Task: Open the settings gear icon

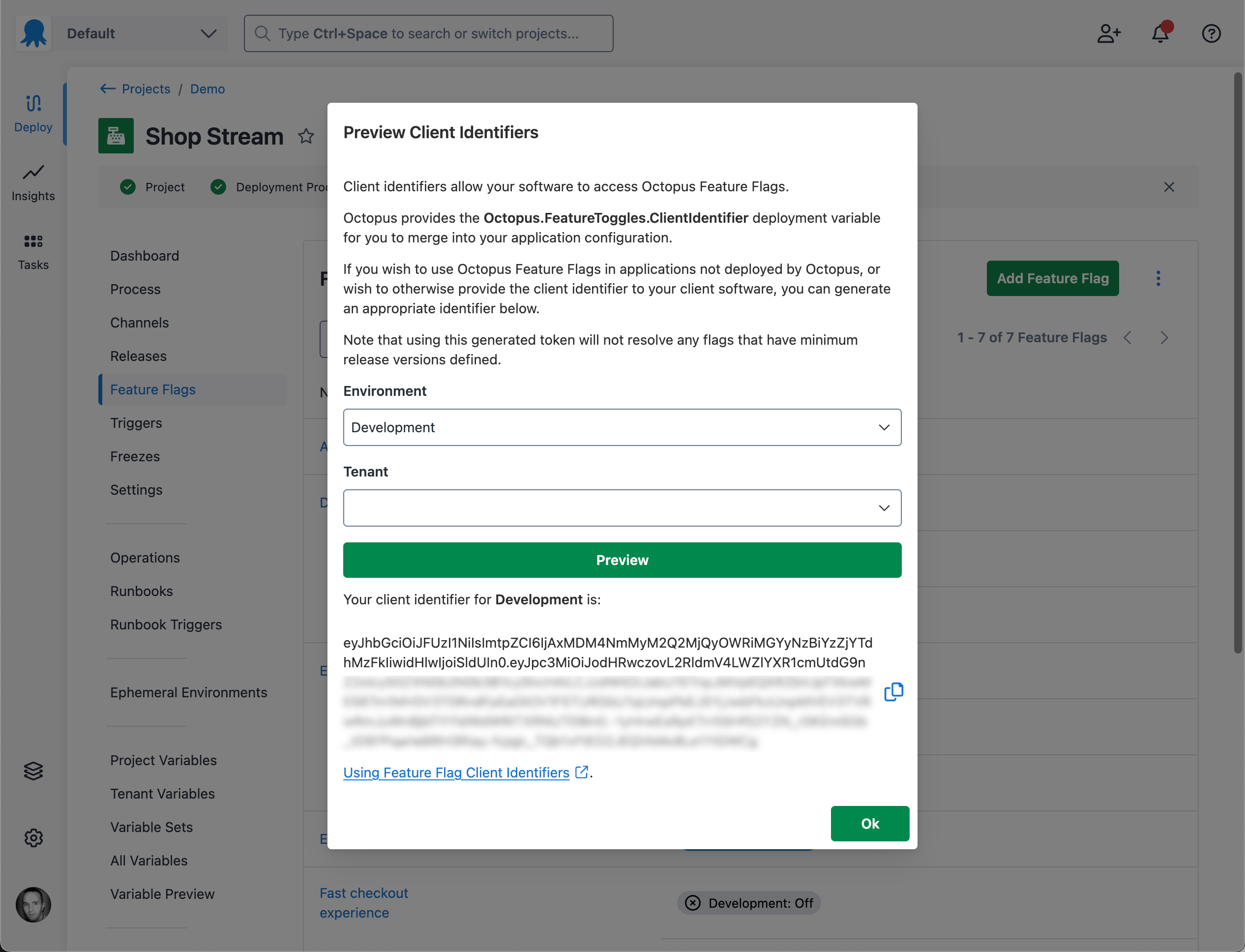Action: coord(33,837)
